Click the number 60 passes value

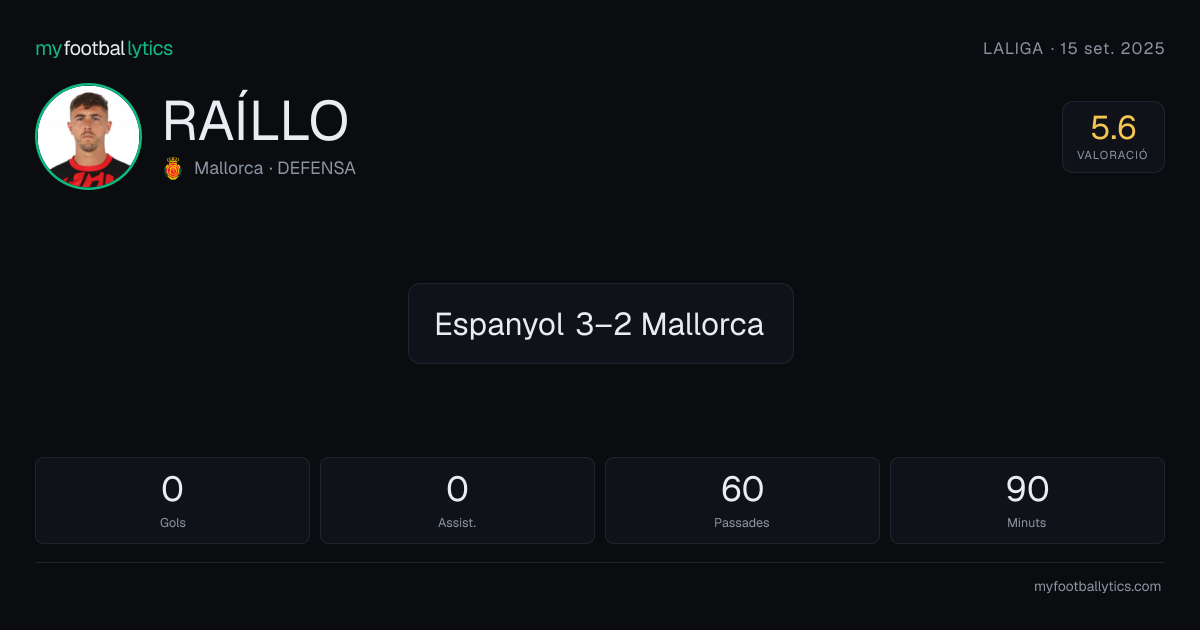point(742,489)
